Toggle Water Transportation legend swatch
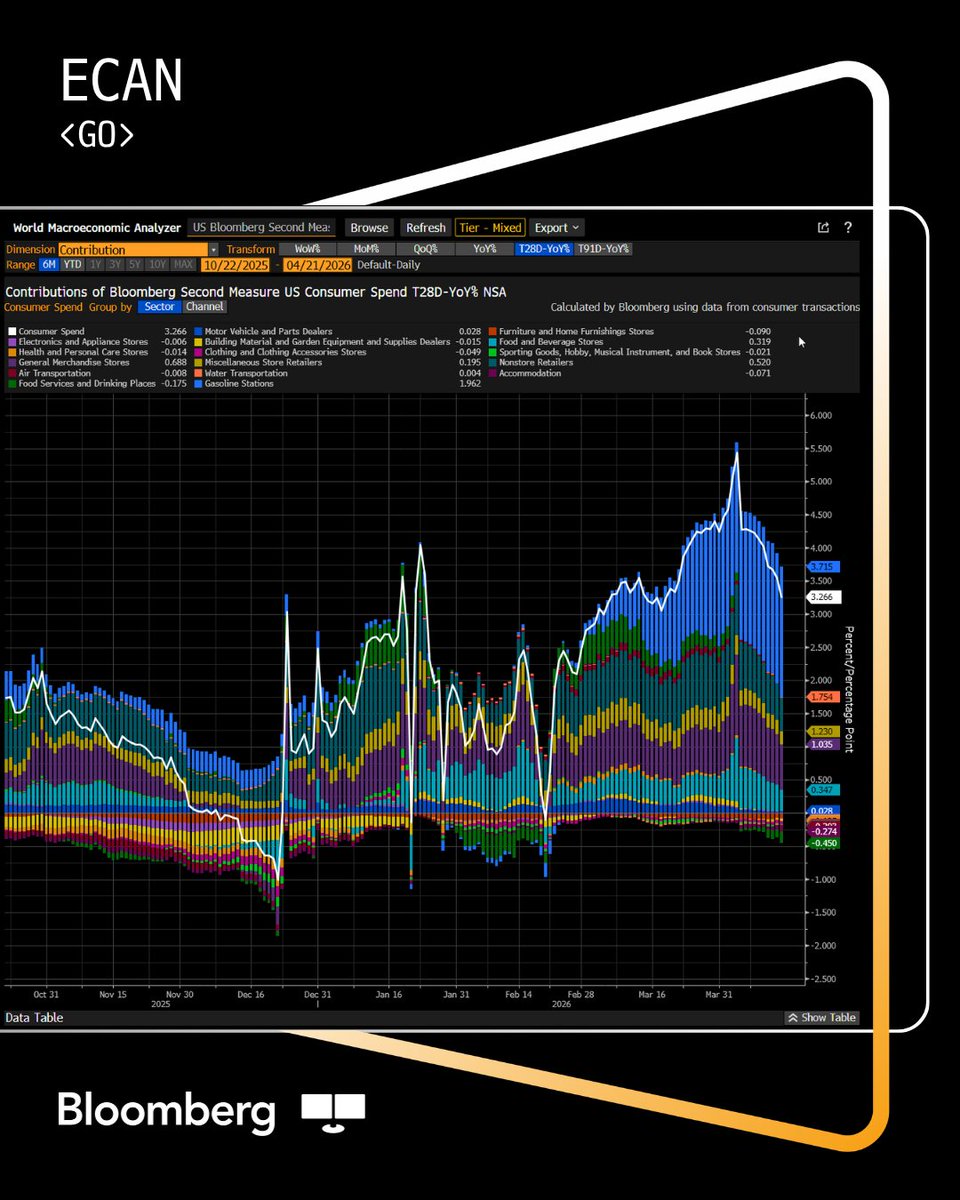 point(198,373)
